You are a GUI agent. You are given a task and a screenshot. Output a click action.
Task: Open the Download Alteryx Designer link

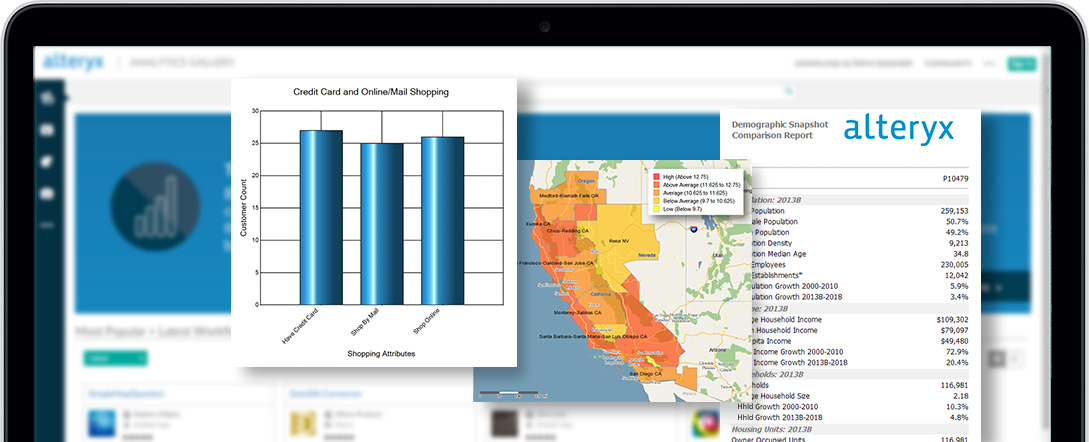[854, 64]
